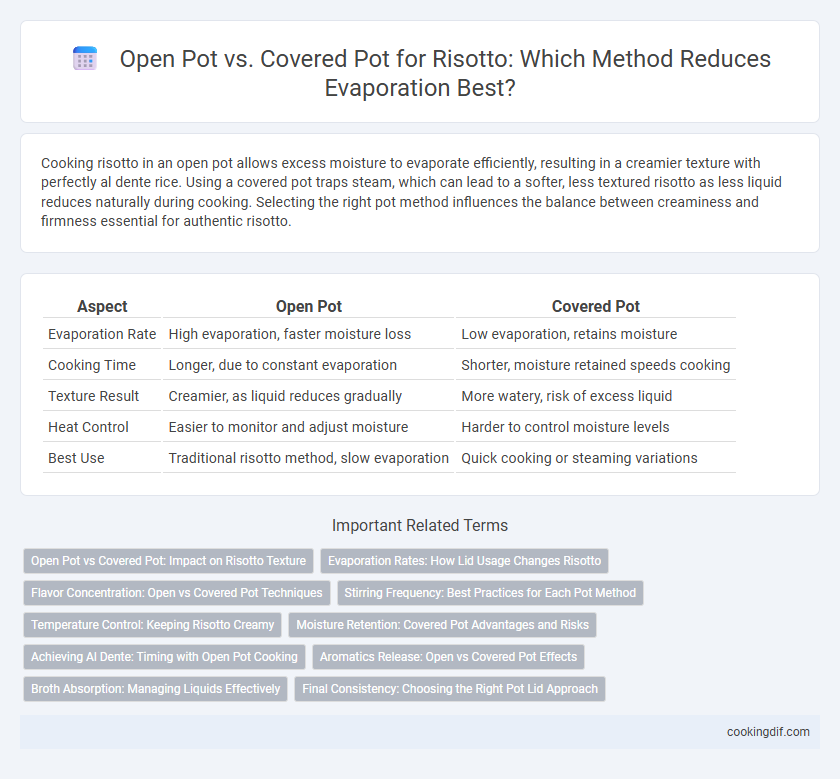Open 'Evaporation Rates: How Lid Usage Changes Risotto' tag
Screen dimensions: 840x779
coord(464,561)
